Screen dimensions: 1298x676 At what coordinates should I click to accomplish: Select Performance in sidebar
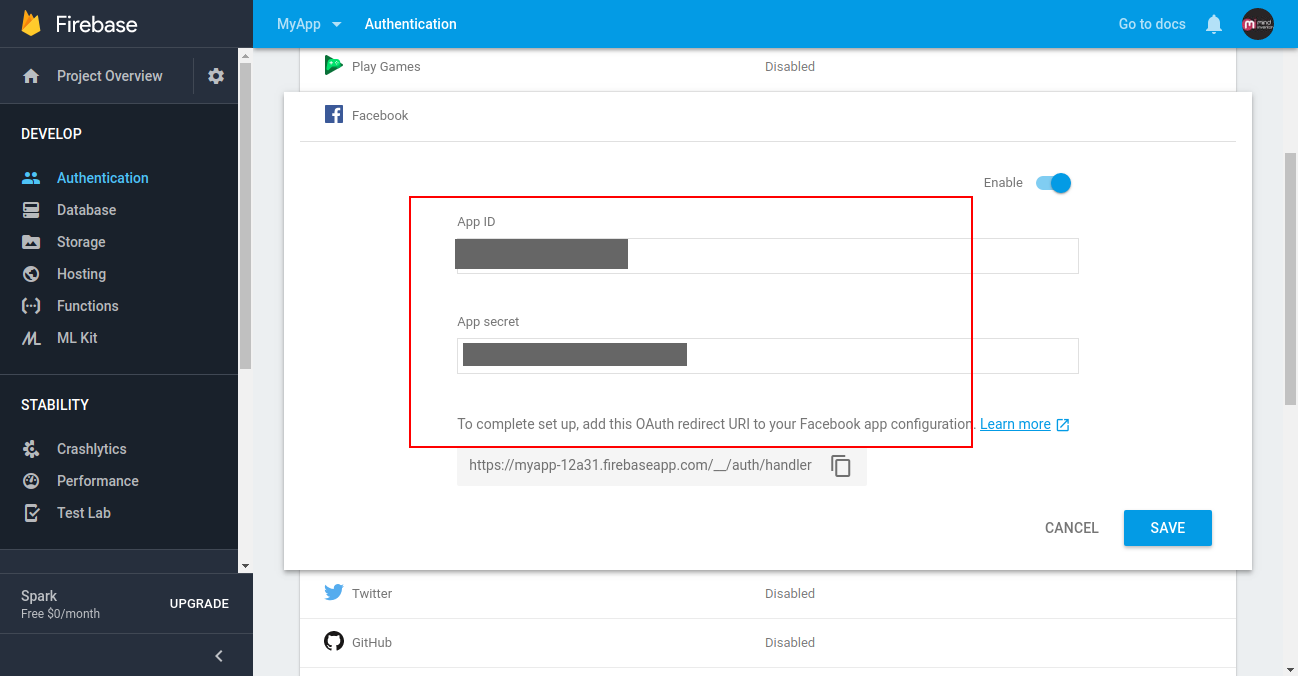click(98, 481)
